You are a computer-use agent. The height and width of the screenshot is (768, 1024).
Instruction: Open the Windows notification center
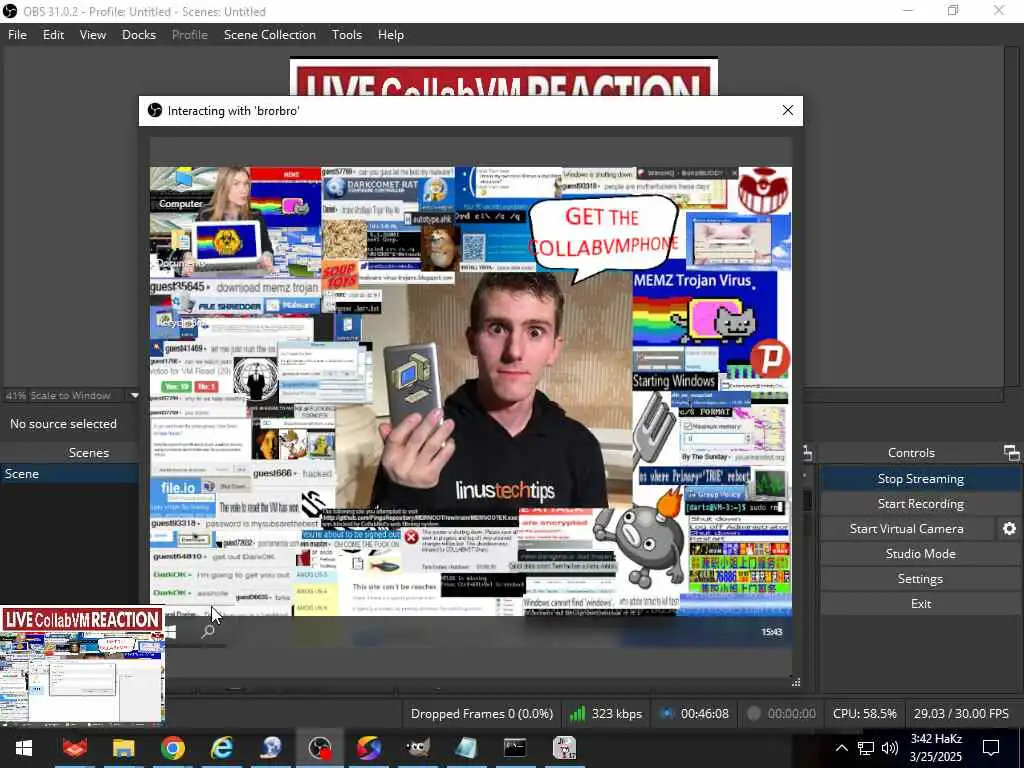[x=991, y=748]
